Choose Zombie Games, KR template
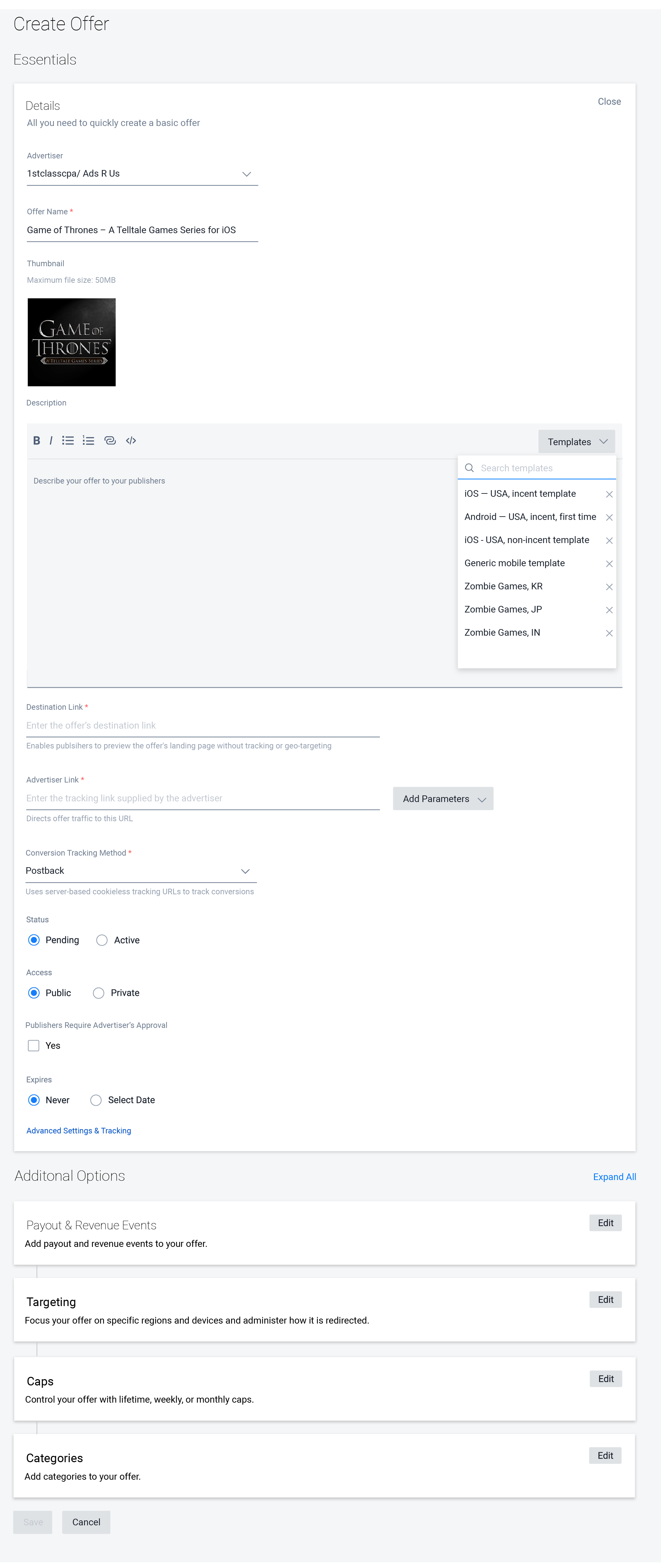This screenshot has height=1568, width=661. click(x=503, y=586)
